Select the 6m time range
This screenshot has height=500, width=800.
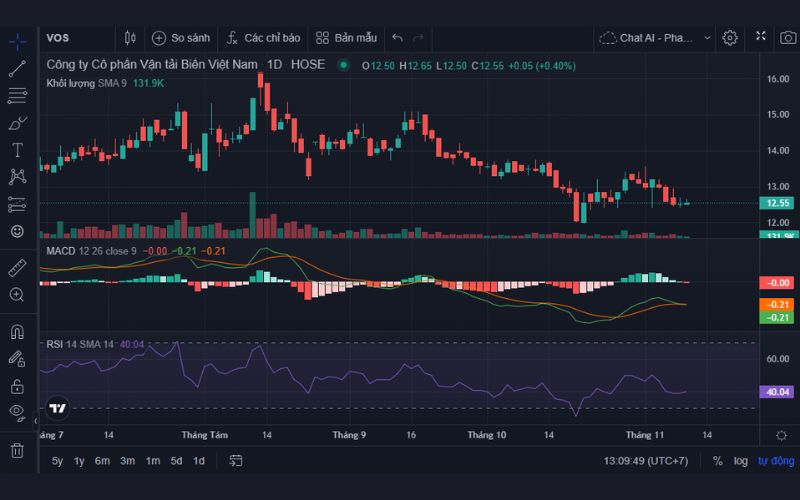[102, 461]
